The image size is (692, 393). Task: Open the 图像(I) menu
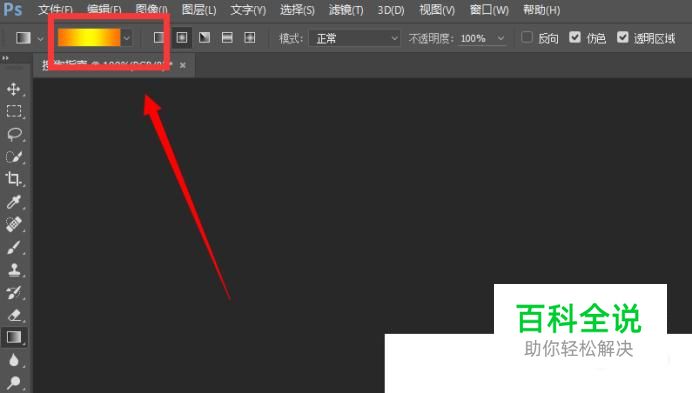151,10
